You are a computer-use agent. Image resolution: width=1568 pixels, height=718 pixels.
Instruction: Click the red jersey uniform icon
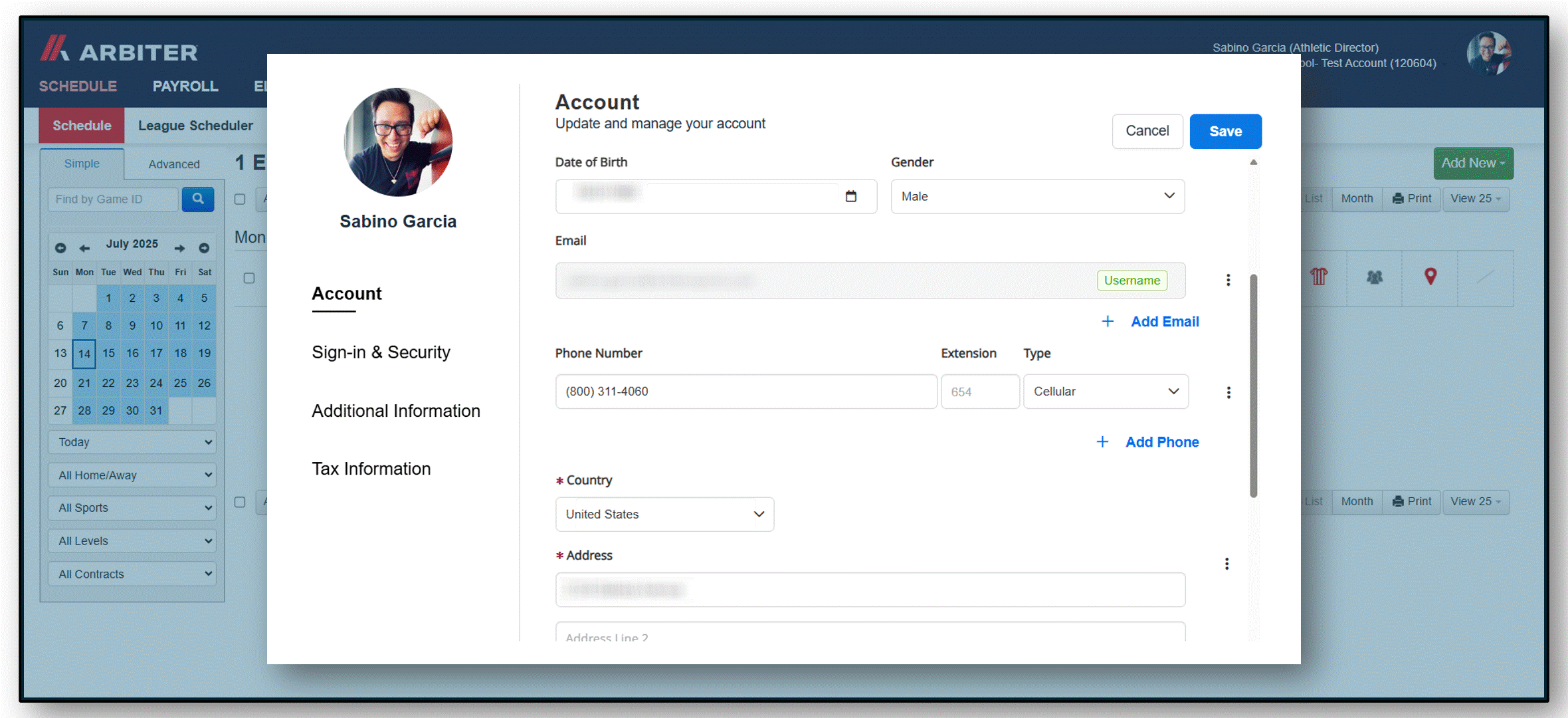click(1319, 277)
